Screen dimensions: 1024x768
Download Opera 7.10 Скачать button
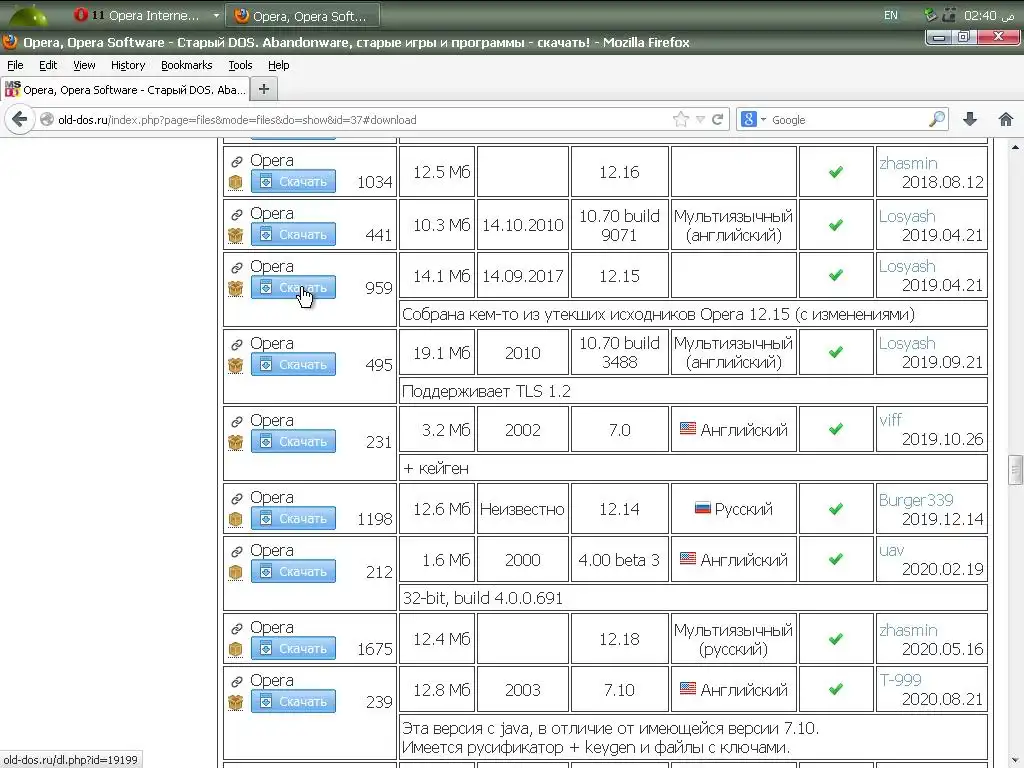pos(293,701)
